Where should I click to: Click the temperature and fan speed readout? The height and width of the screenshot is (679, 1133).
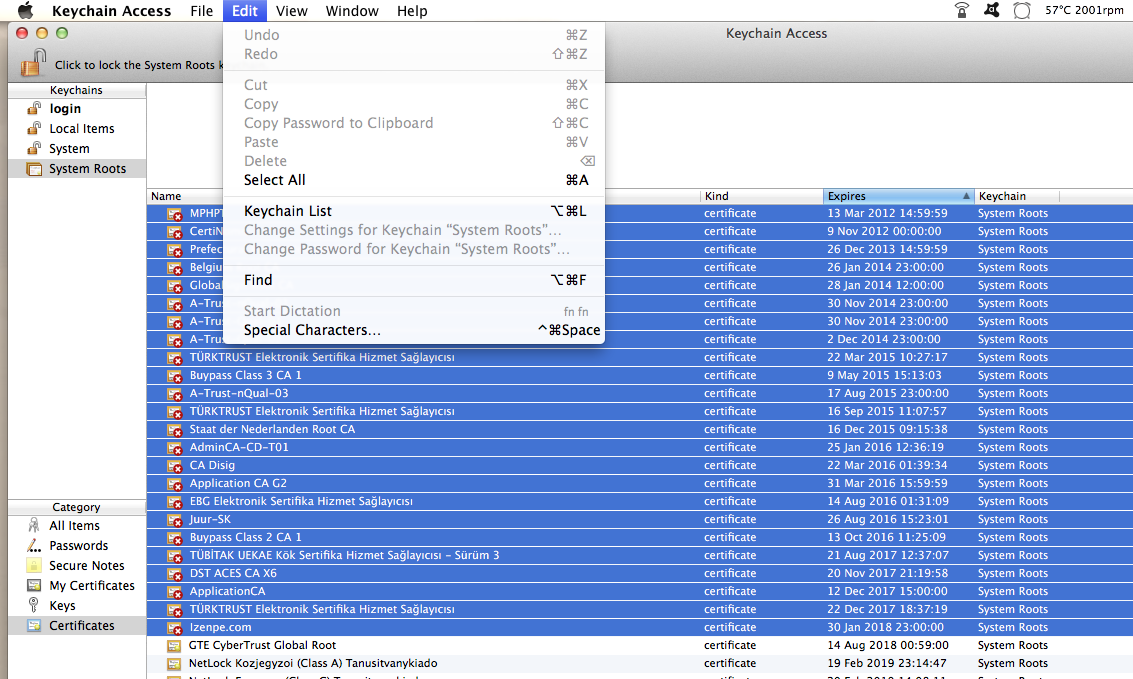(x=1084, y=10)
